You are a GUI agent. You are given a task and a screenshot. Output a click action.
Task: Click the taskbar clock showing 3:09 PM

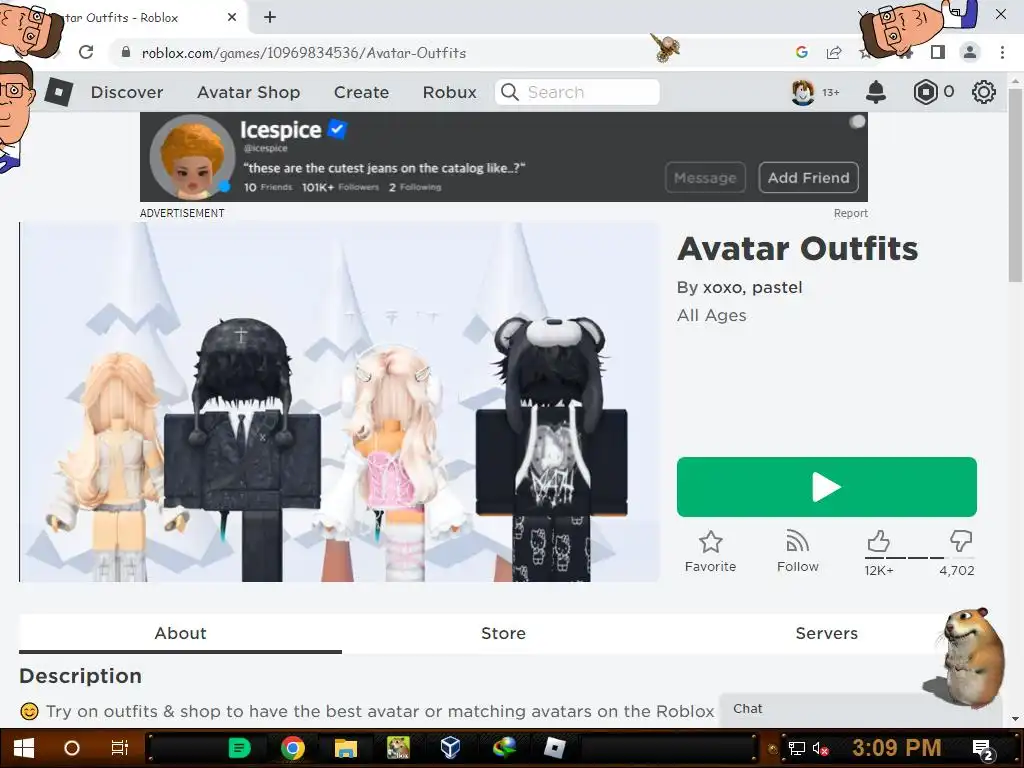point(896,748)
